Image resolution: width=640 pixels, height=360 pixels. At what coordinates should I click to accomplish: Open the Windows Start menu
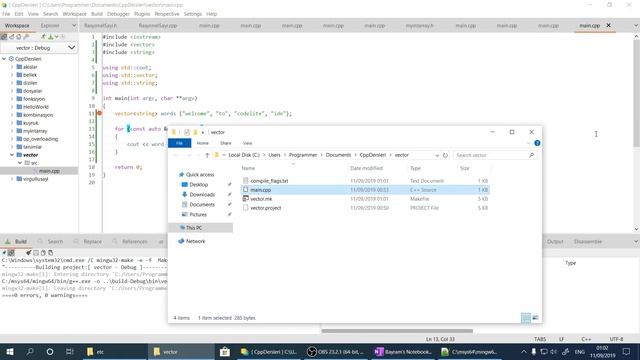click(x=10, y=351)
